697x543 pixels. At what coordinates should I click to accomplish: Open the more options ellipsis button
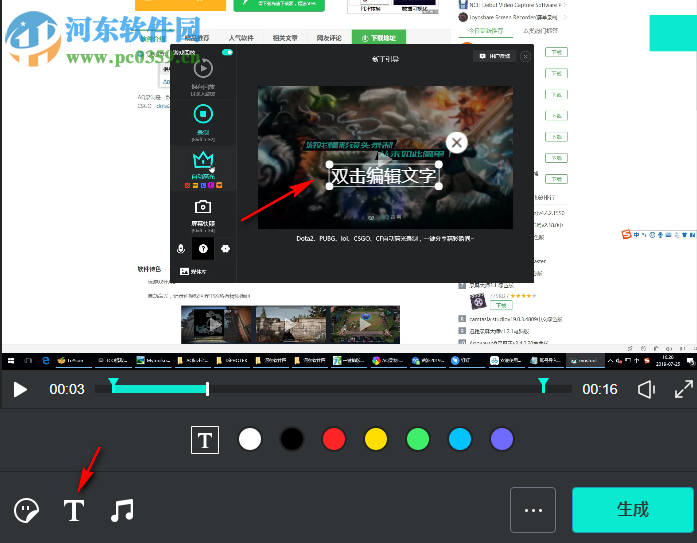click(533, 510)
